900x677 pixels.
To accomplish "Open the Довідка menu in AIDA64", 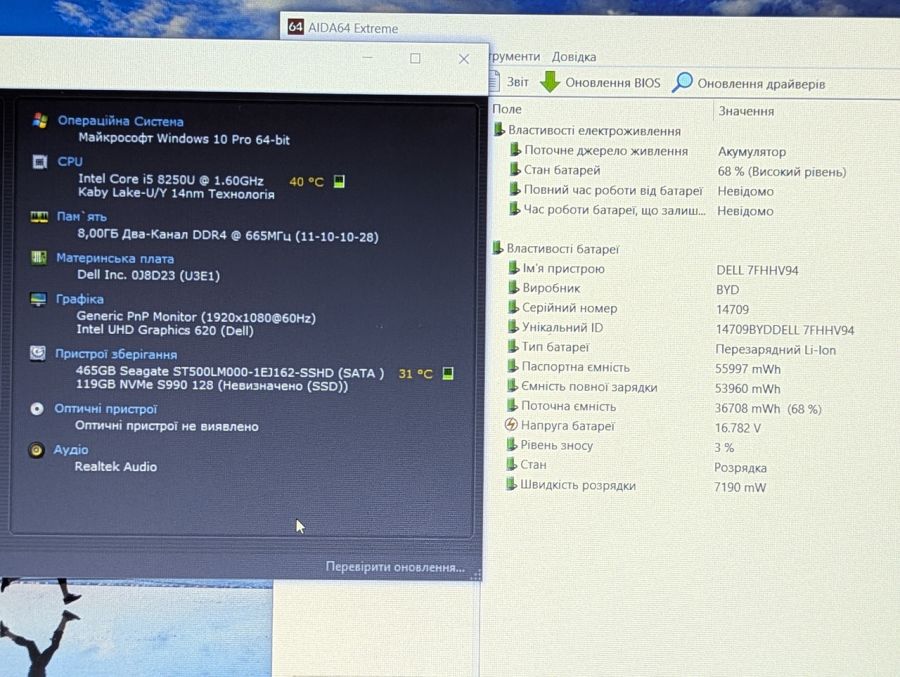I will pyautogui.click(x=573, y=57).
